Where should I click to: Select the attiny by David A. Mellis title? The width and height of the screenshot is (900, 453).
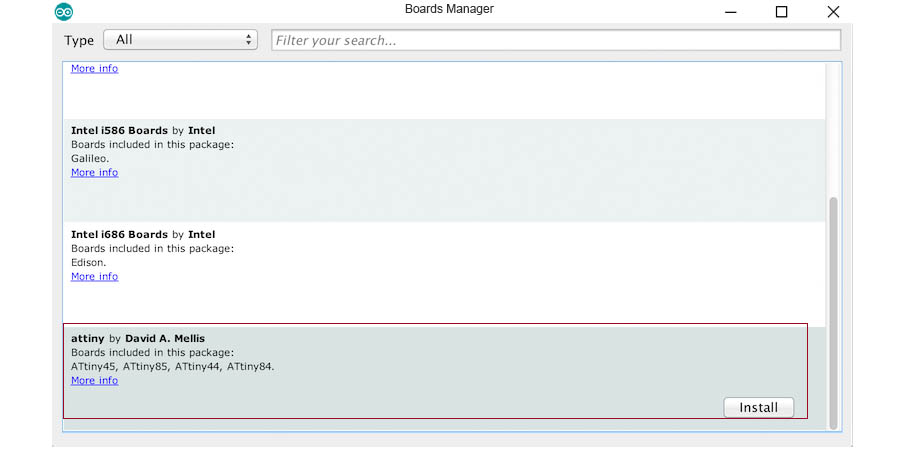138,338
